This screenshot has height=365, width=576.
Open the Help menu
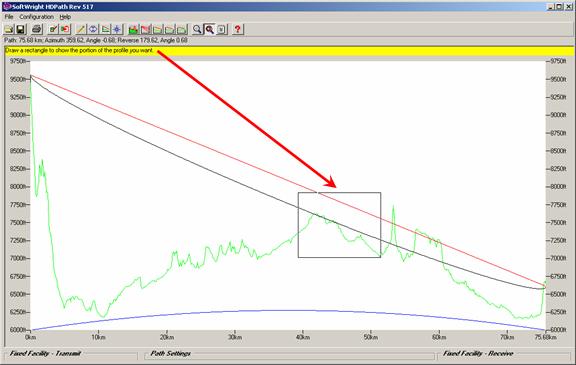(x=65, y=17)
